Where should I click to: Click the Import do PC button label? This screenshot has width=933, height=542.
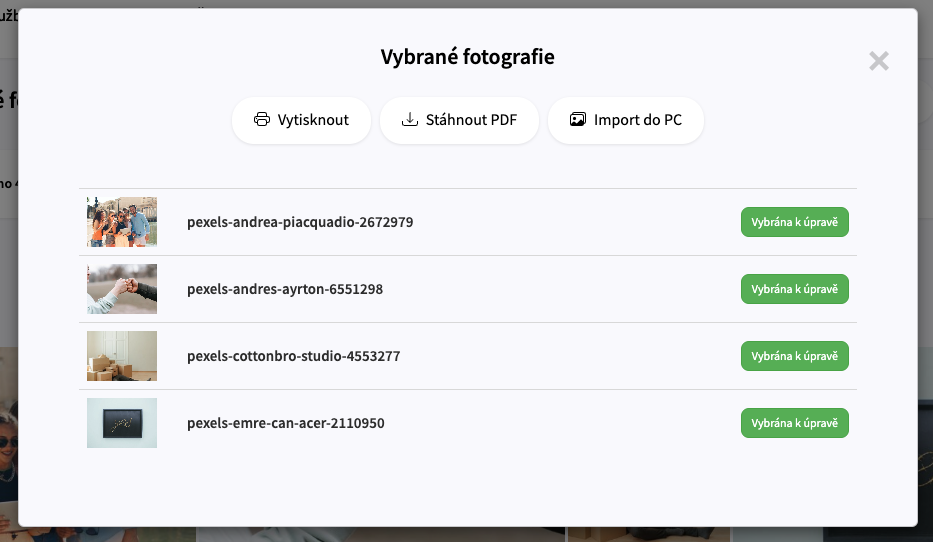[x=638, y=120]
